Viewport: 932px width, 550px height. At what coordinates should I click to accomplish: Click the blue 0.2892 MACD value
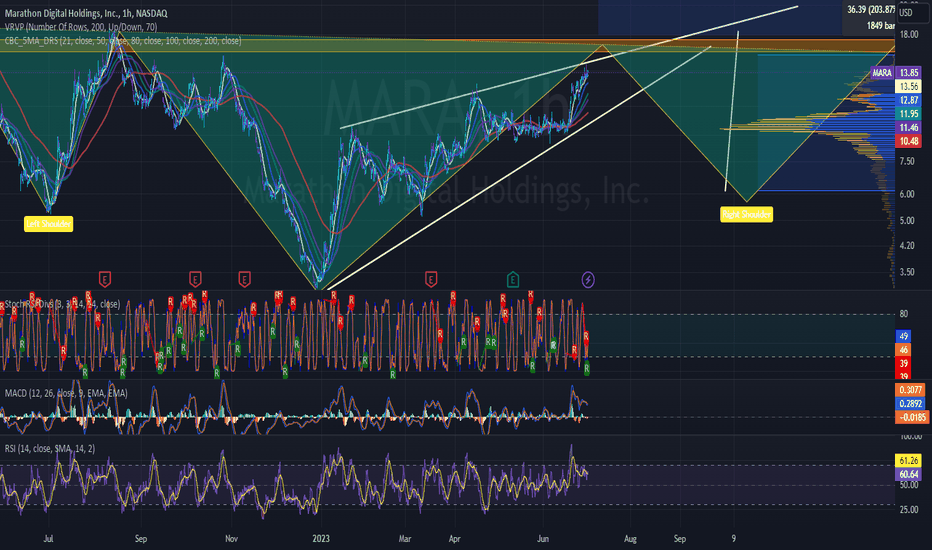[x=911, y=403]
